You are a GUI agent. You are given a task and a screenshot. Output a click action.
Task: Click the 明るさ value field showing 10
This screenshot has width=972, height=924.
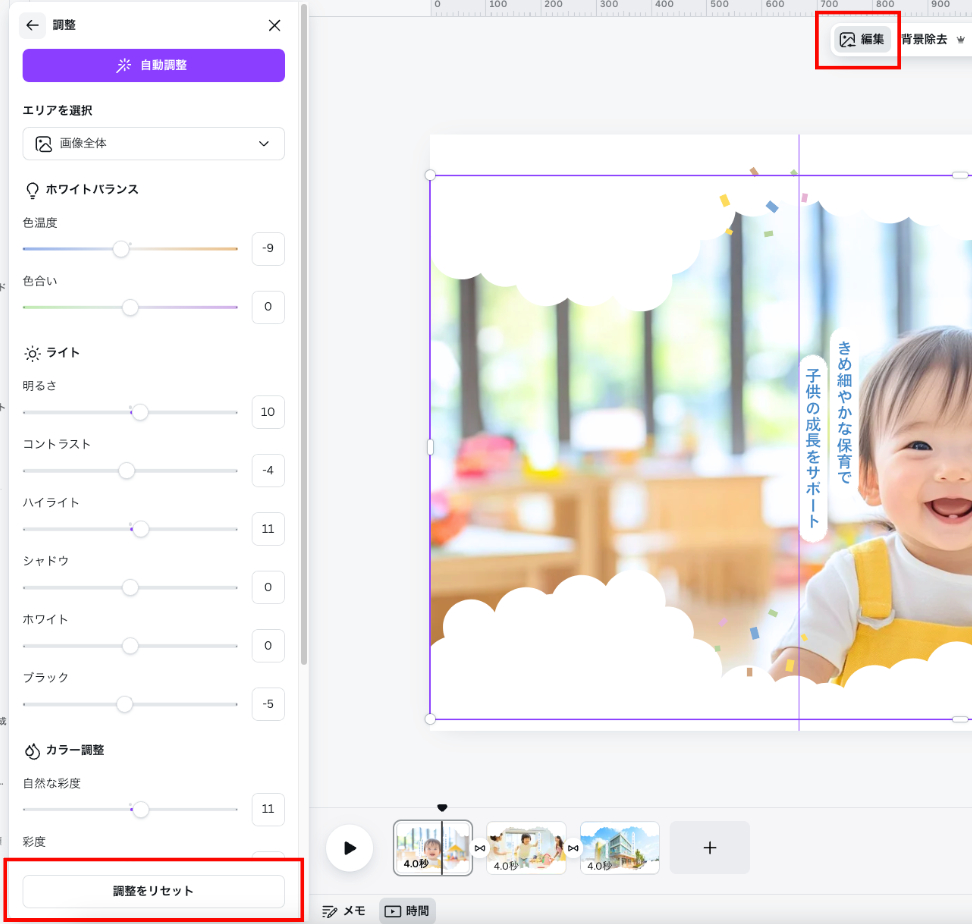point(268,412)
